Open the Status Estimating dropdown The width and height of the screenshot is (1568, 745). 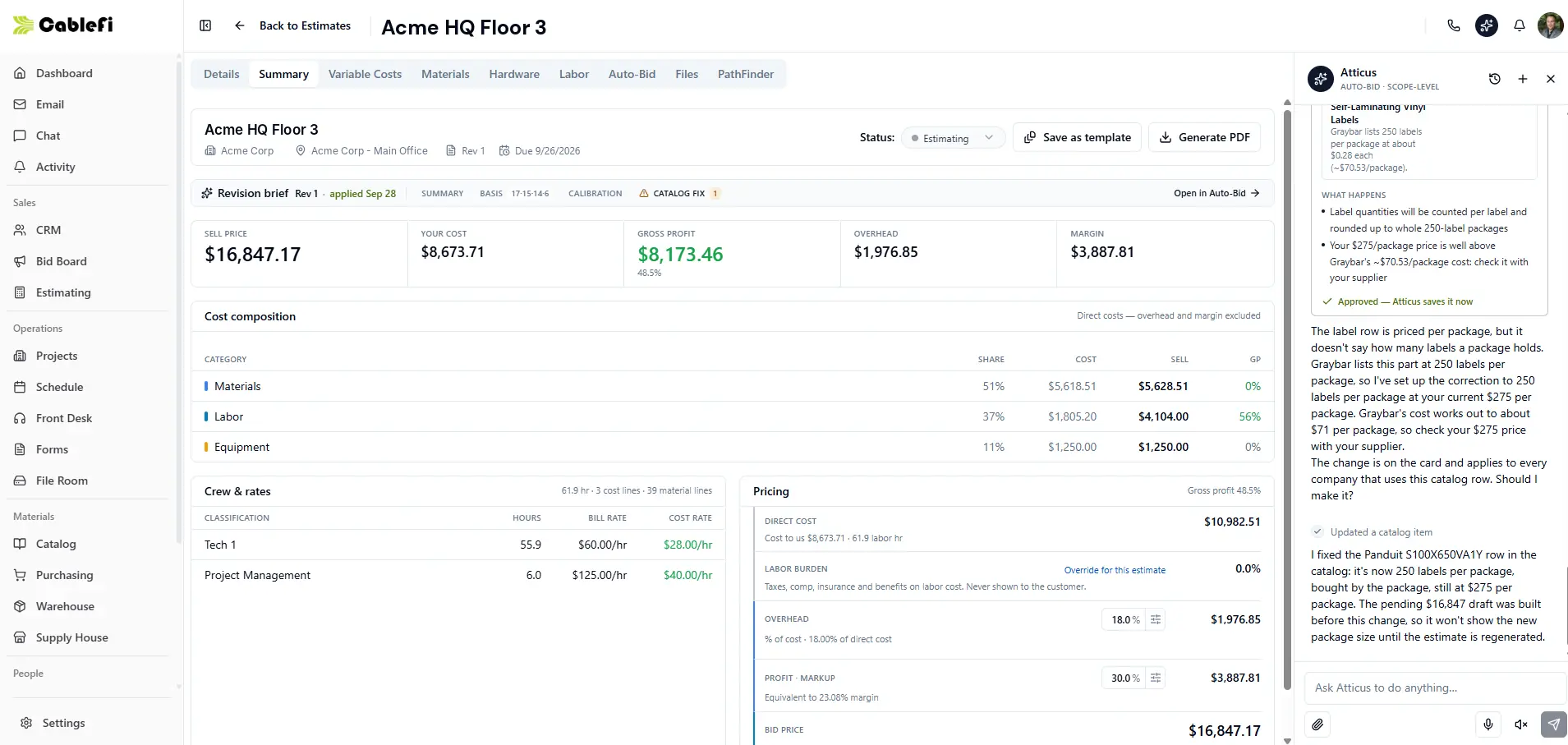click(x=953, y=138)
